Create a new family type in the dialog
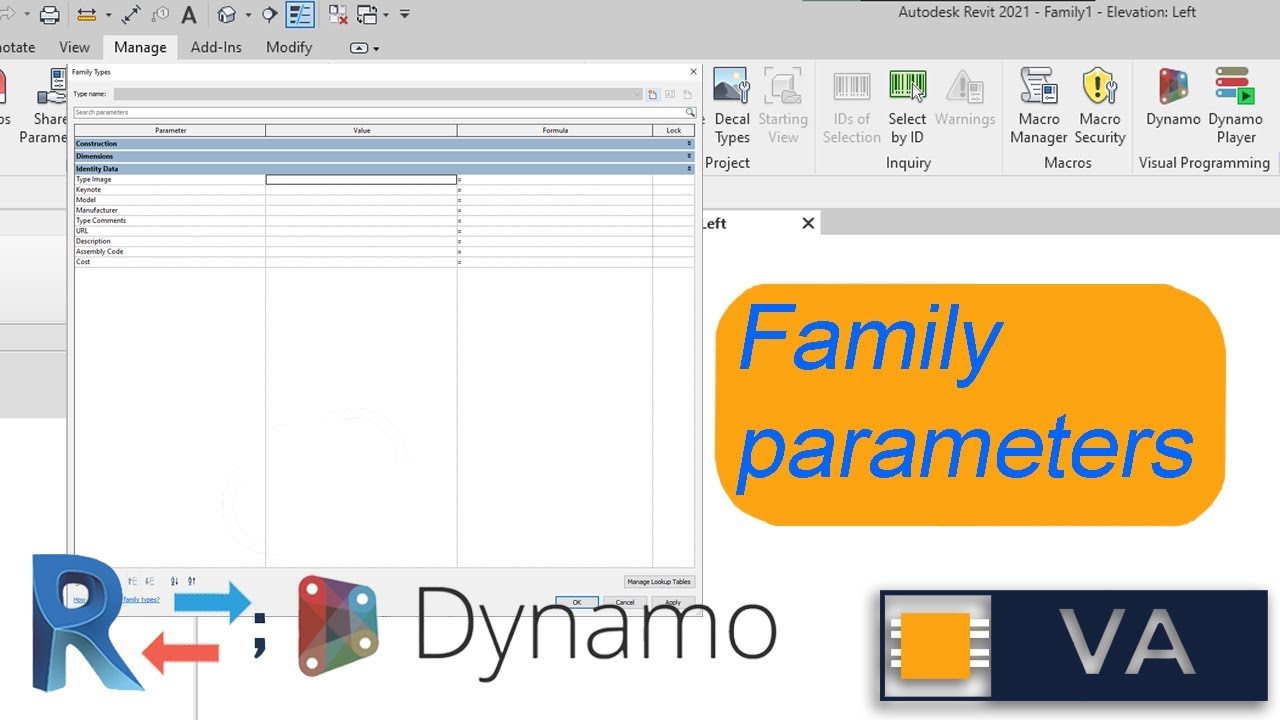 point(652,94)
